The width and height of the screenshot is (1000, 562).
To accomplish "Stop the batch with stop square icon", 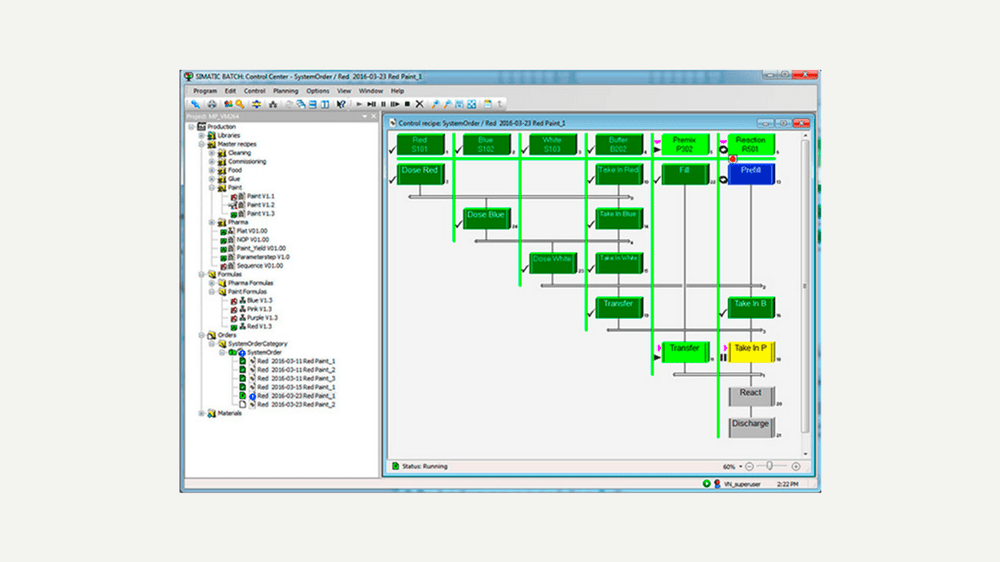I will [408, 104].
